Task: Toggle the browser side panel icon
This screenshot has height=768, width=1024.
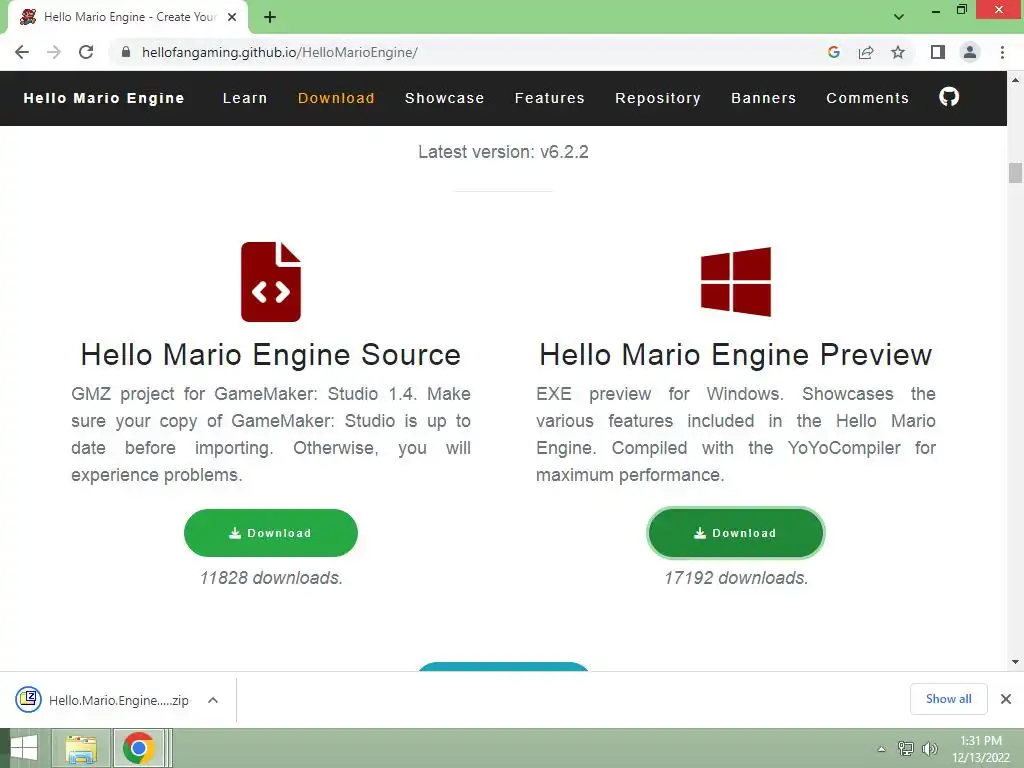Action: 938,52
